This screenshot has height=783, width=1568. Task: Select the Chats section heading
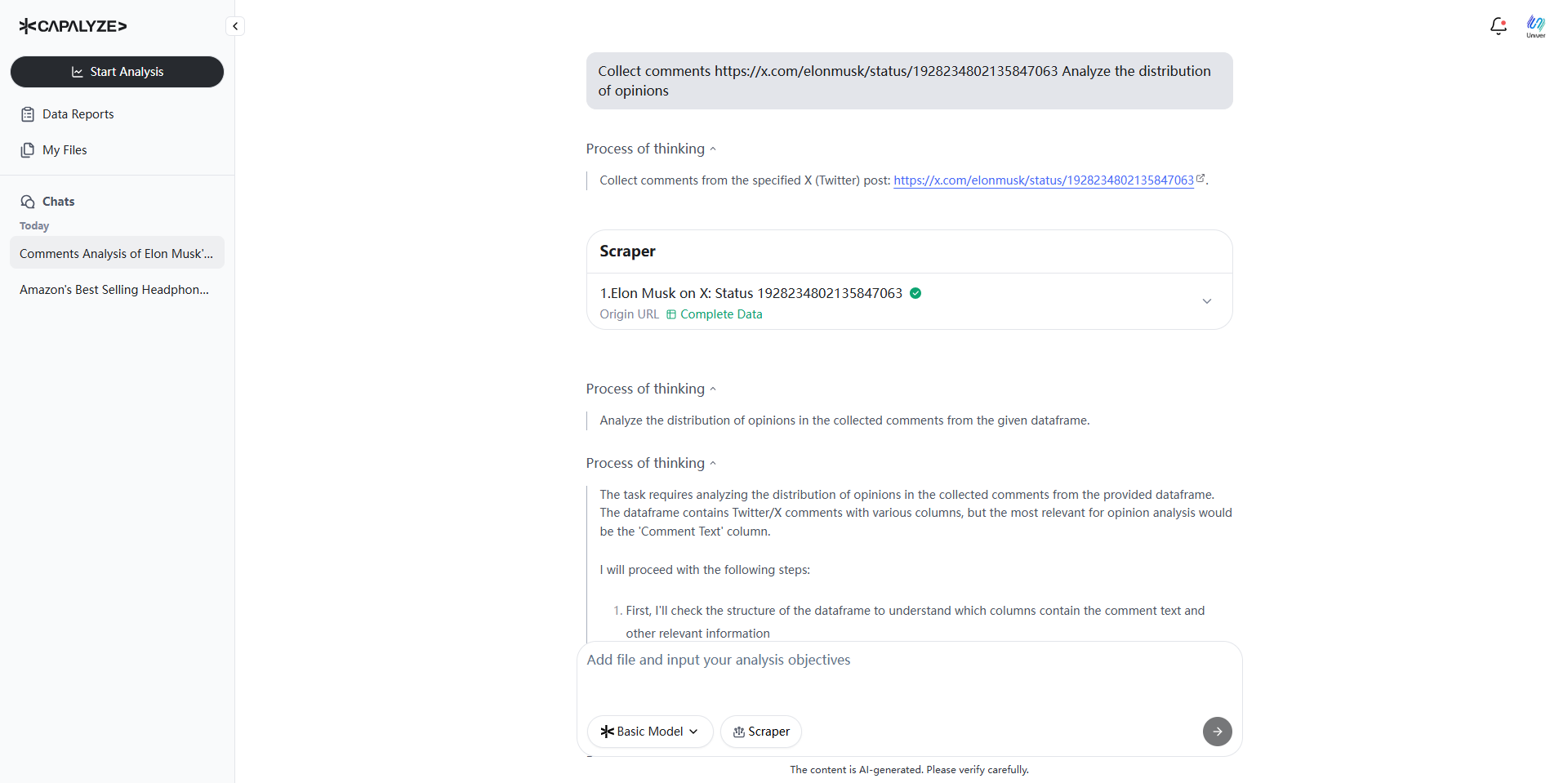58,202
